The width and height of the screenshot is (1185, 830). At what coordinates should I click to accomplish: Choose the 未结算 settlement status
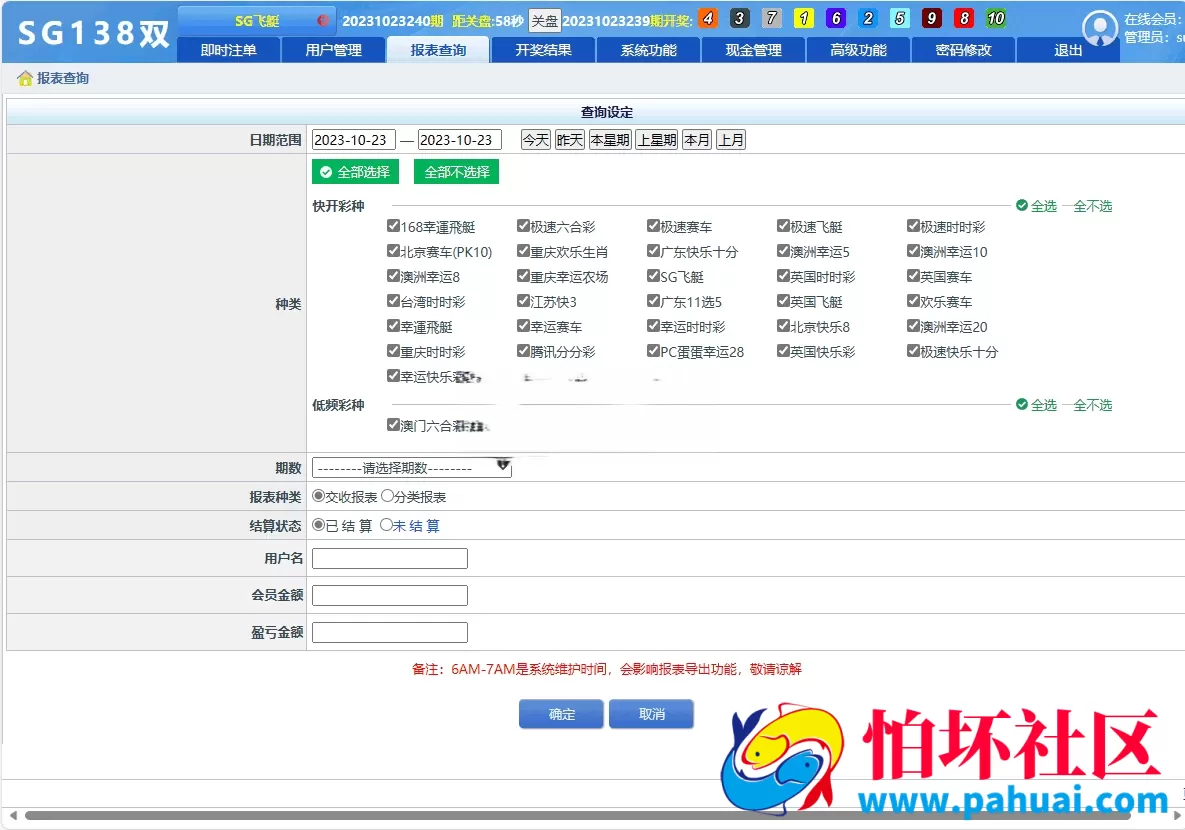386,525
